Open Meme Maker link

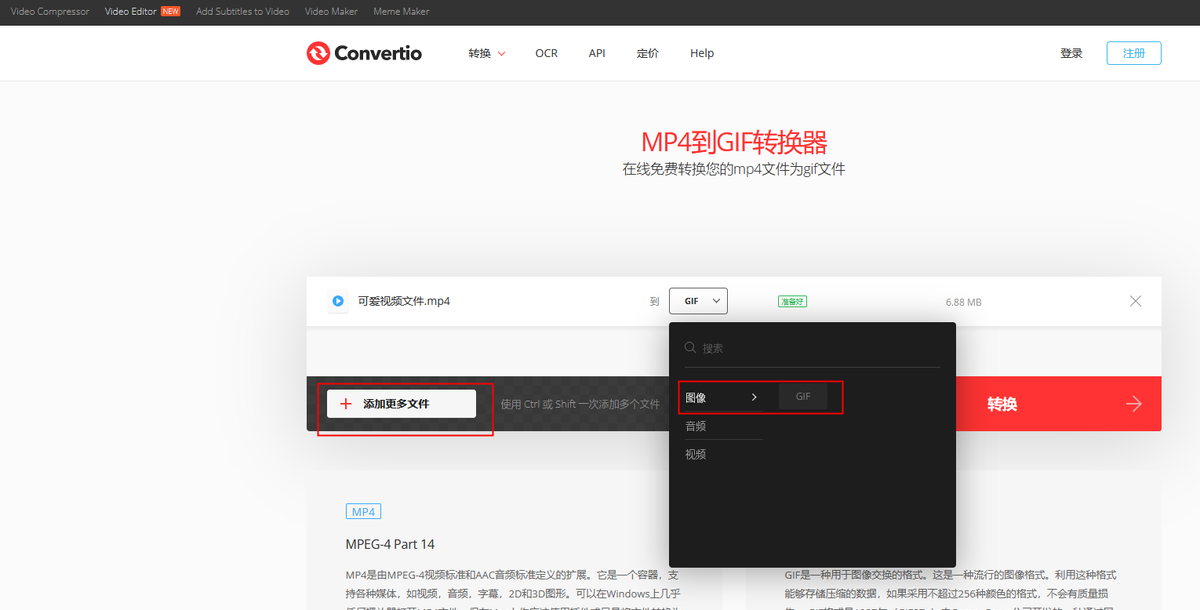tap(401, 12)
